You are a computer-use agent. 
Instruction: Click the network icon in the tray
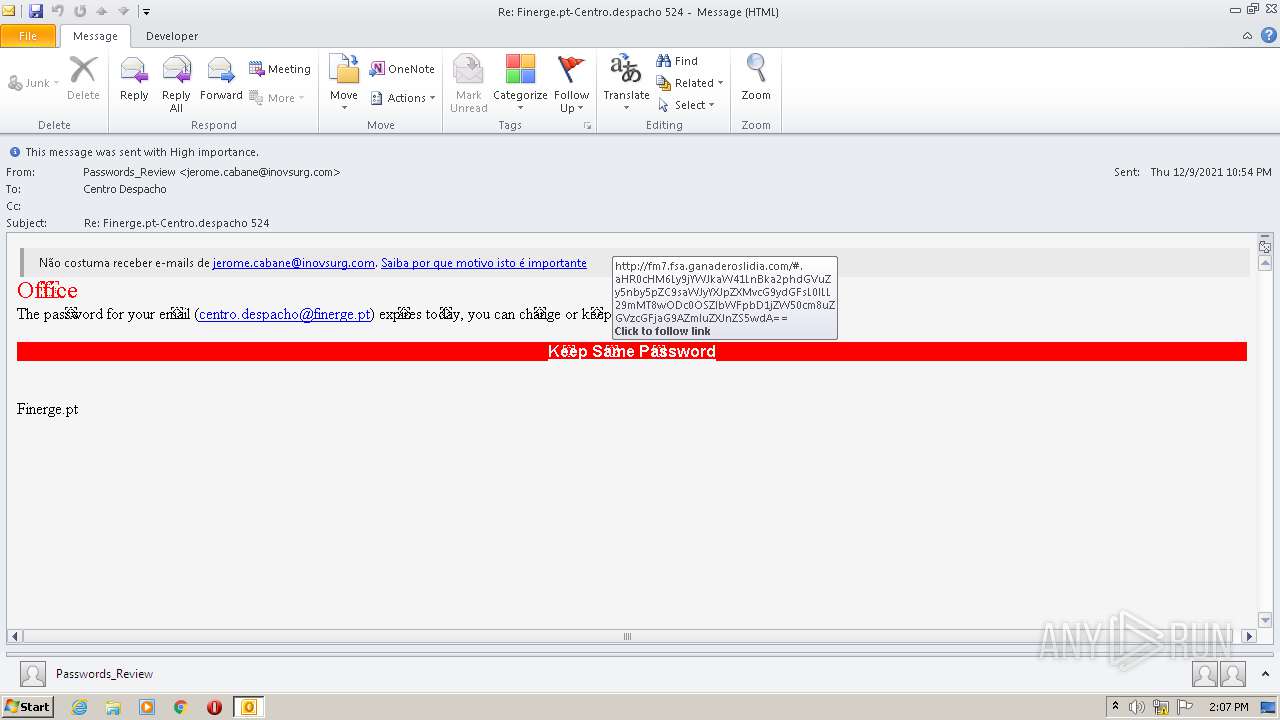tap(1161, 707)
